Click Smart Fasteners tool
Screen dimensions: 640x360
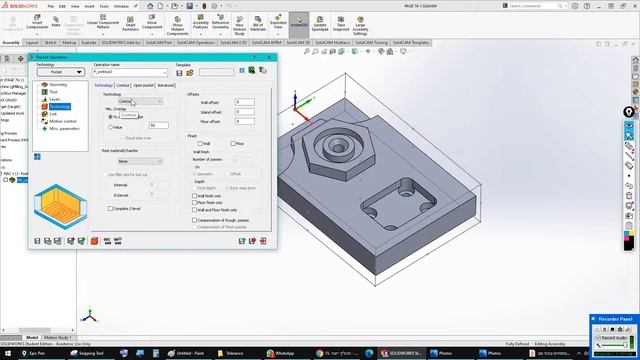130,24
